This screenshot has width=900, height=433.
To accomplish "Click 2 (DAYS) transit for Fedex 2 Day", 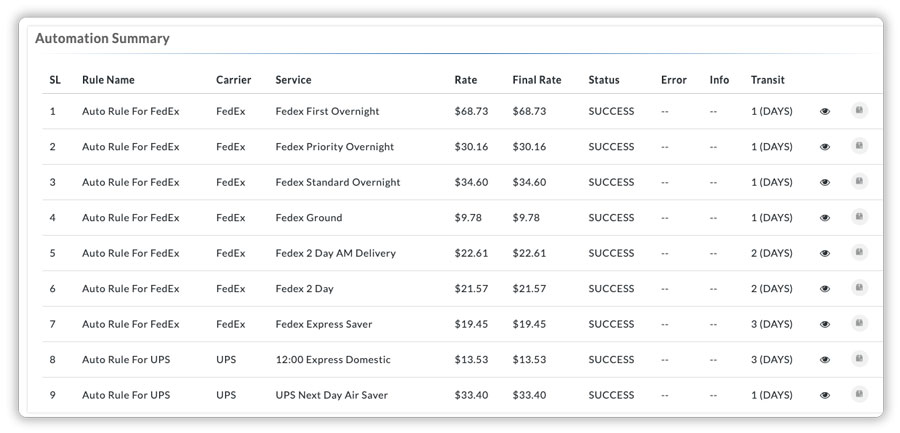I will point(771,289).
